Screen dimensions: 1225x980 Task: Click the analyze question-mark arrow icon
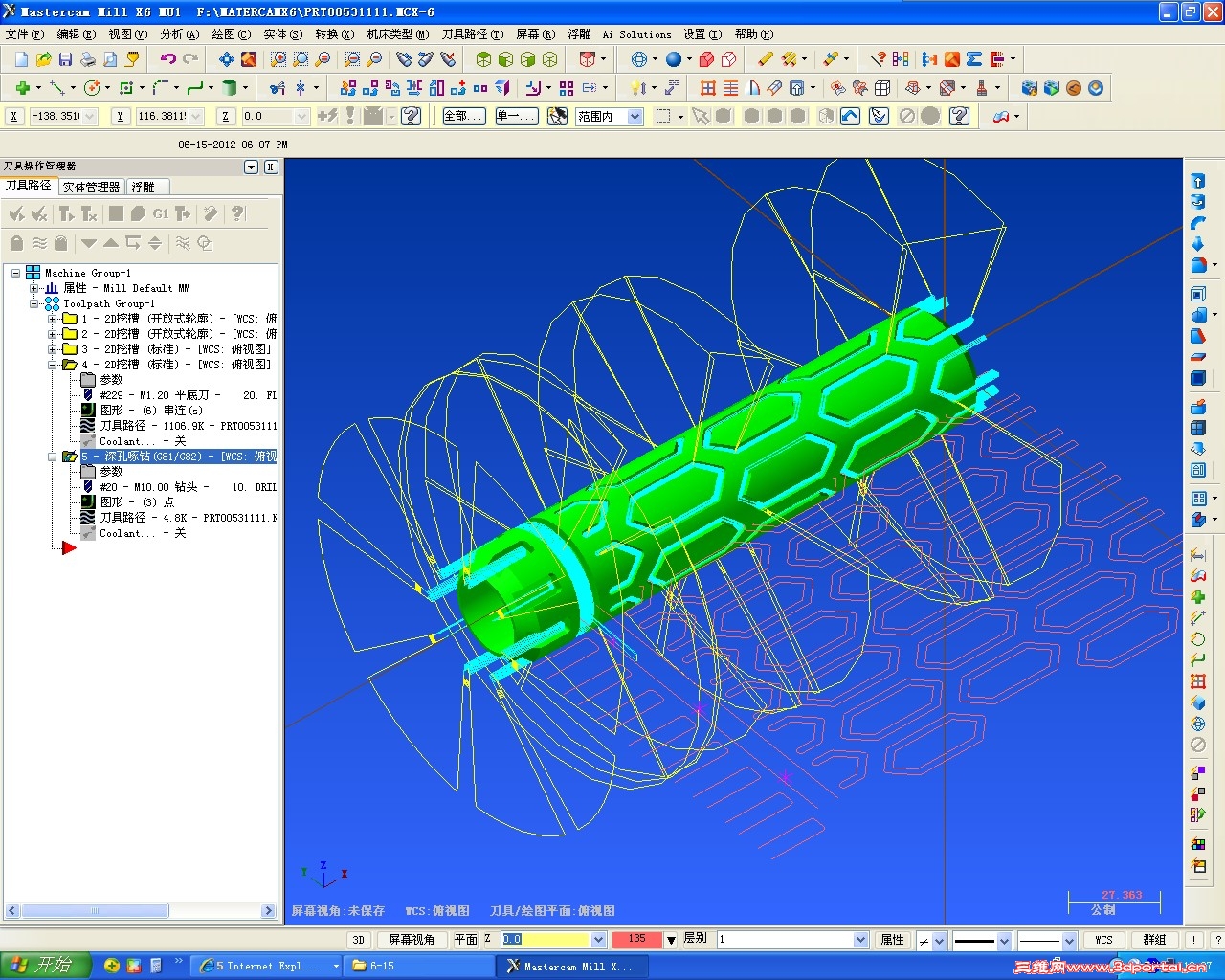[878, 59]
